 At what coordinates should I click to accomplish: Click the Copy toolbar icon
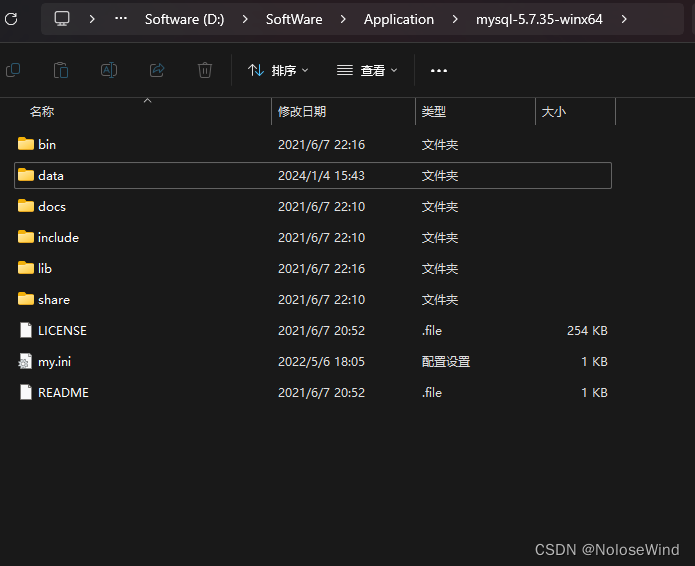13,70
